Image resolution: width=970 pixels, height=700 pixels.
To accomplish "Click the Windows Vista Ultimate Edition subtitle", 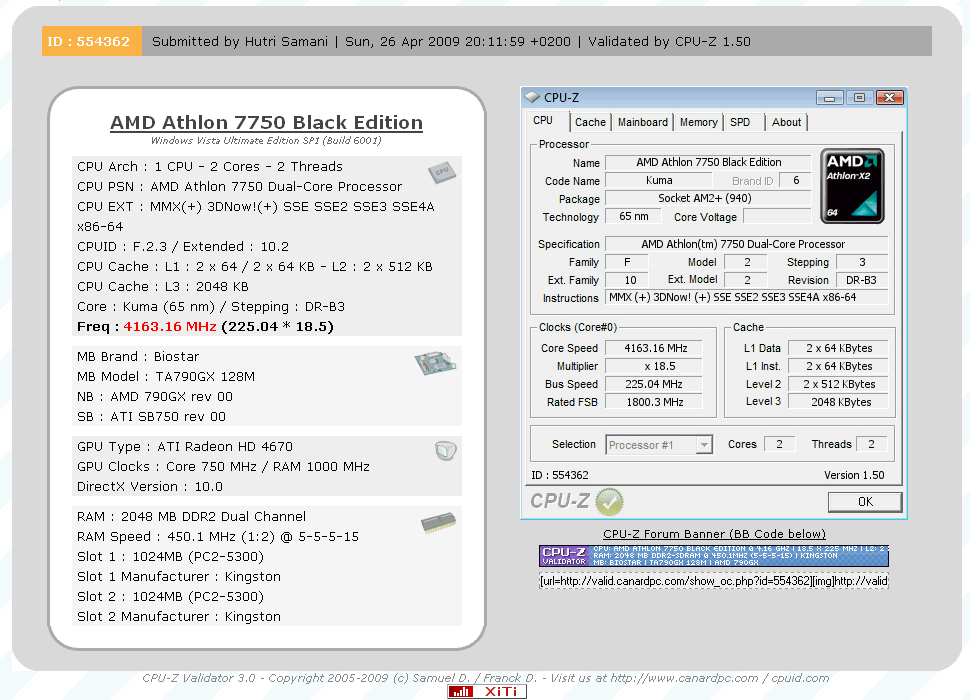I will pyautogui.click(x=266, y=141).
